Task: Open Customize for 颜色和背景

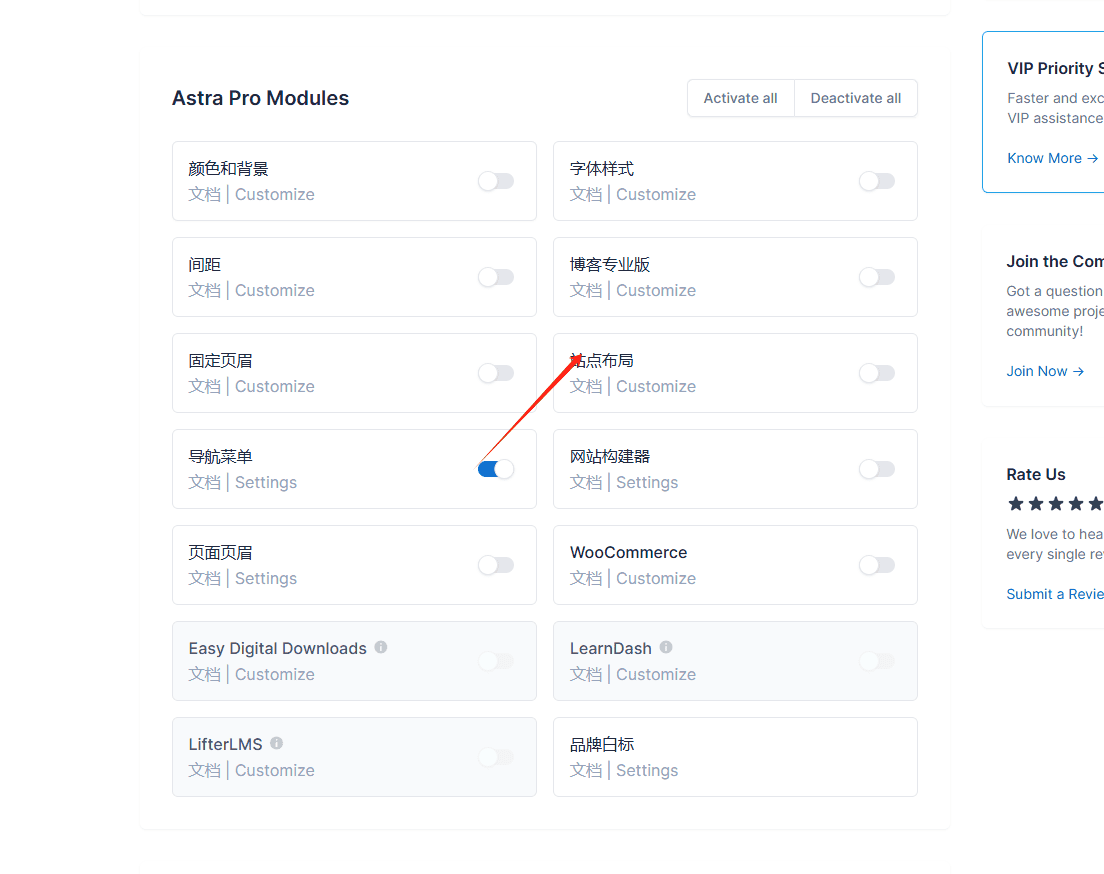Action: pyautogui.click(x=275, y=194)
